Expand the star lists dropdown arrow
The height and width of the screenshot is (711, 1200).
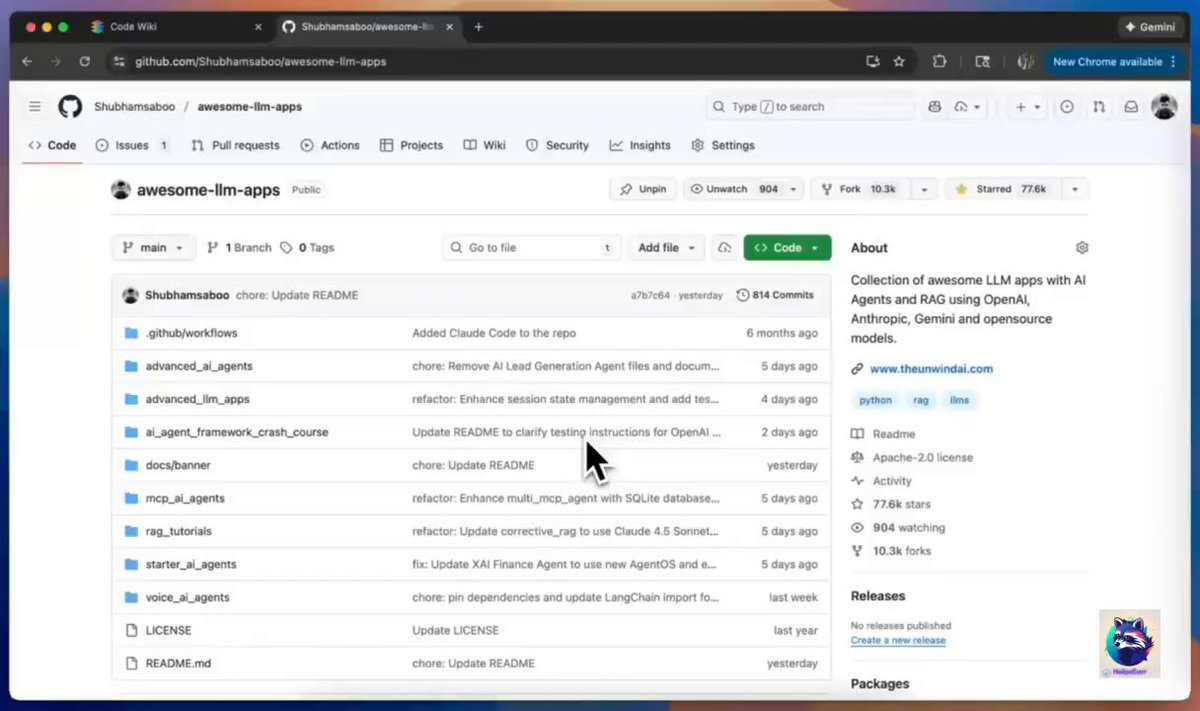pos(1075,189)
